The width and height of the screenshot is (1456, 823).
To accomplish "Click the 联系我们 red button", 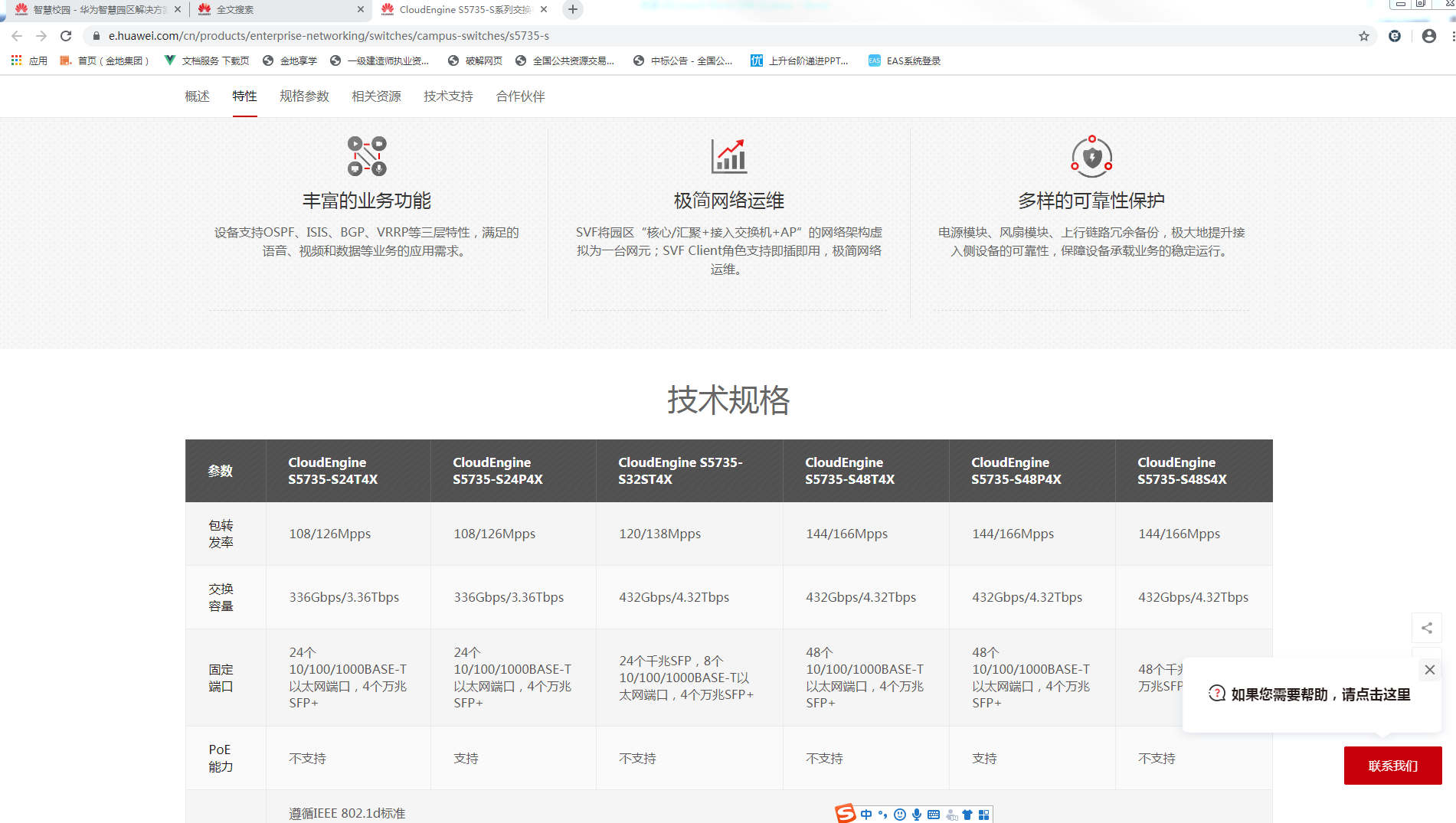I will point(1392,766).
